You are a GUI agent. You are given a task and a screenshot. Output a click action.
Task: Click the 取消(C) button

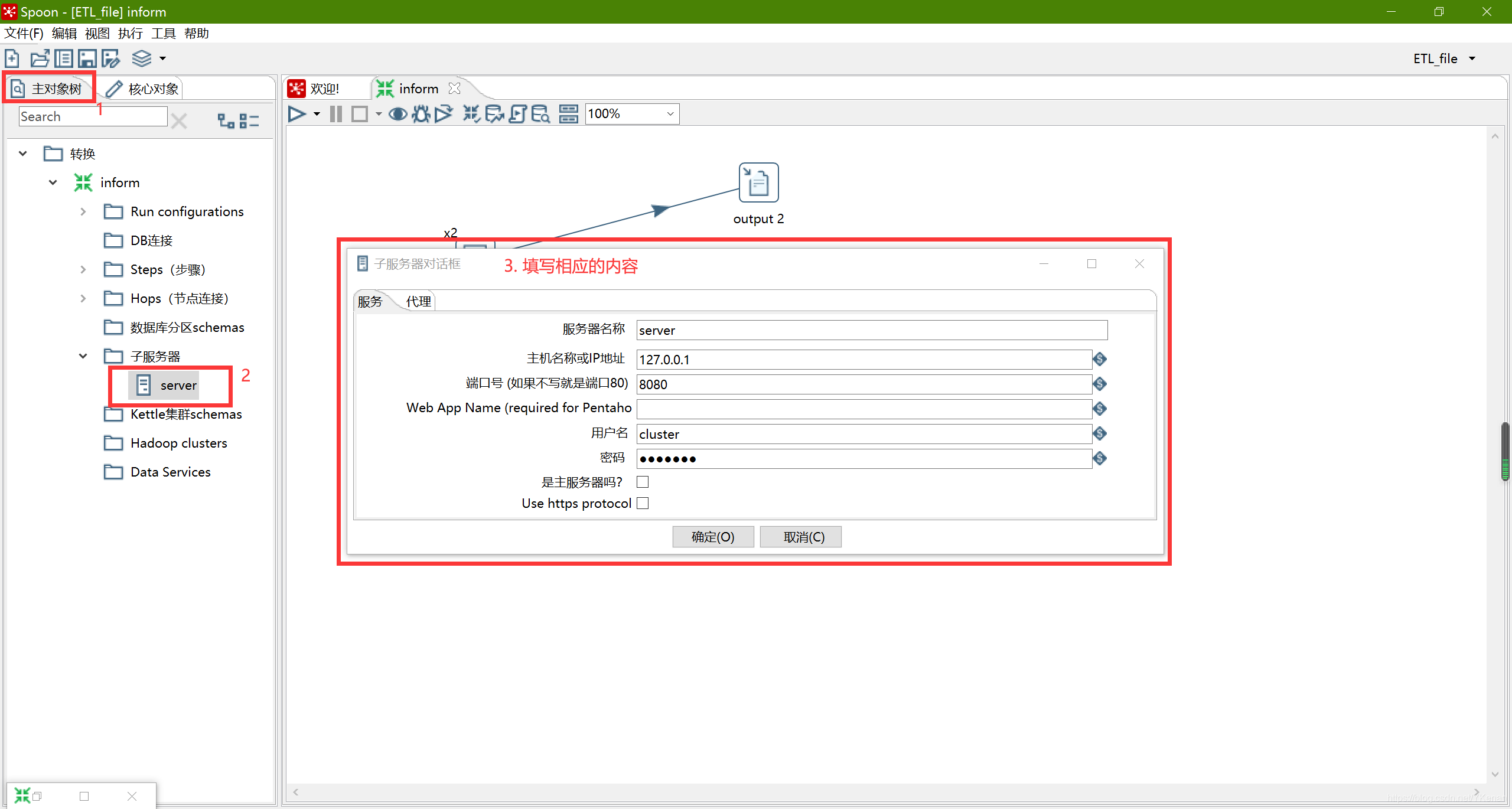pos(800,537)
